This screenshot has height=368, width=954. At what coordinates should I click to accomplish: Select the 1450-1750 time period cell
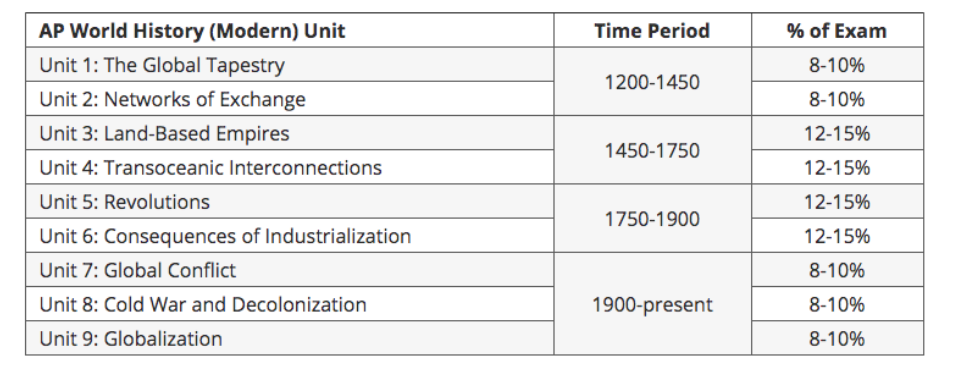point(652,150)
